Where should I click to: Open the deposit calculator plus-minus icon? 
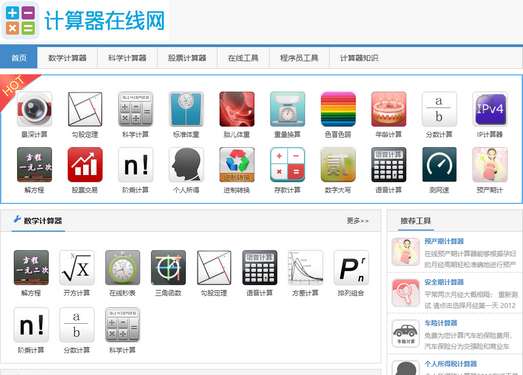point(288,164)
